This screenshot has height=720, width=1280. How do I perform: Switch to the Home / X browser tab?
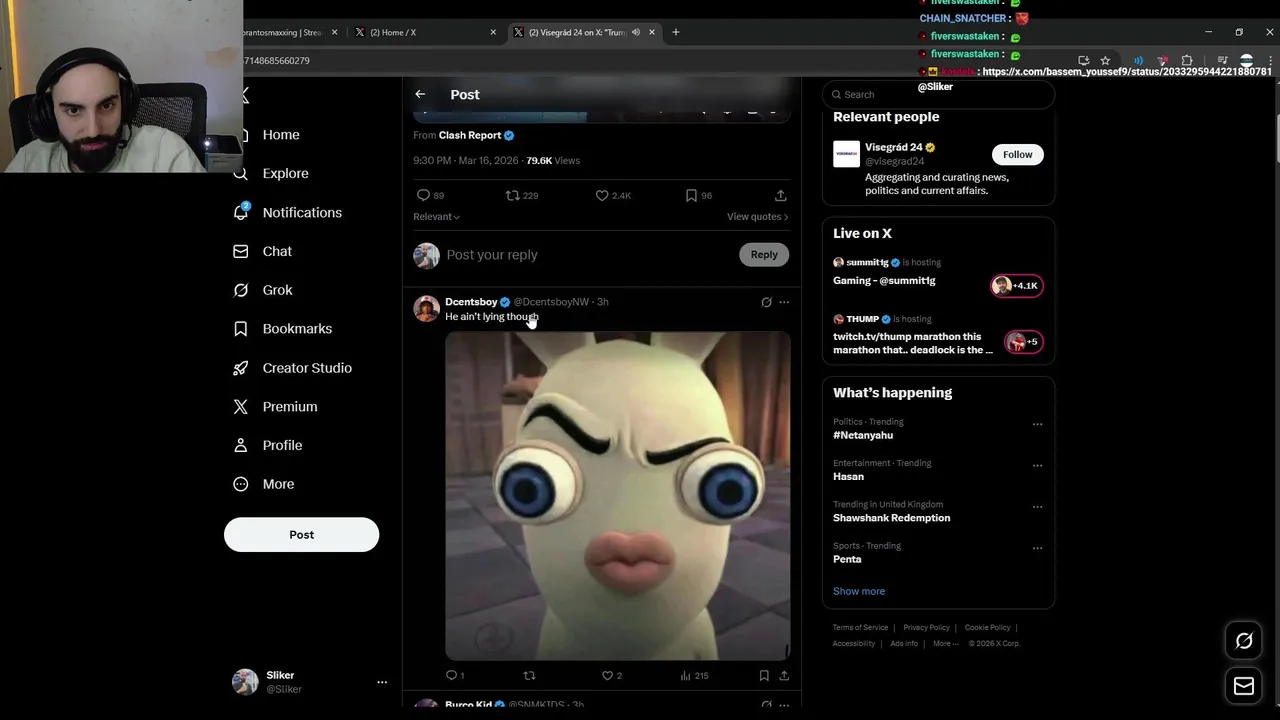click(425, 32)
